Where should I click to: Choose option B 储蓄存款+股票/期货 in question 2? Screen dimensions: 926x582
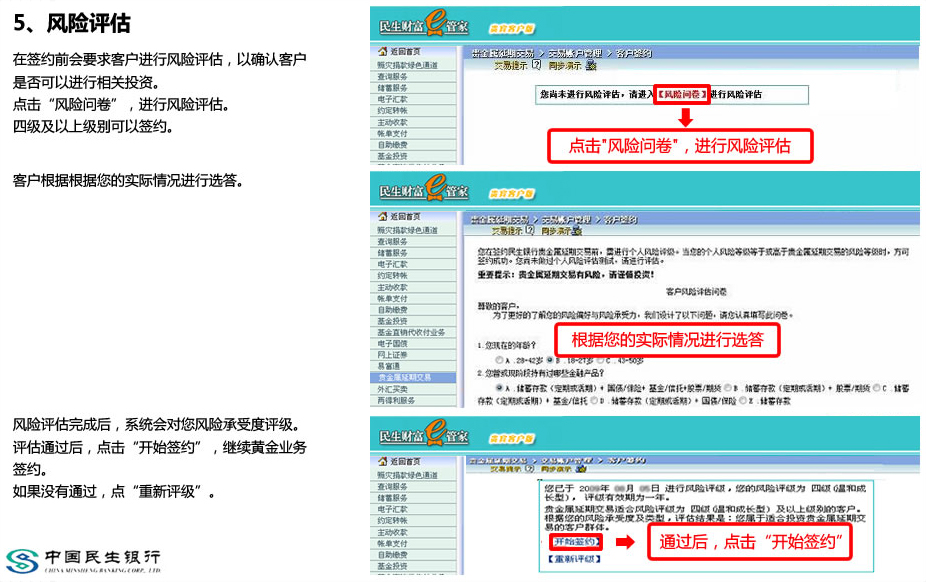pos(728,388)
